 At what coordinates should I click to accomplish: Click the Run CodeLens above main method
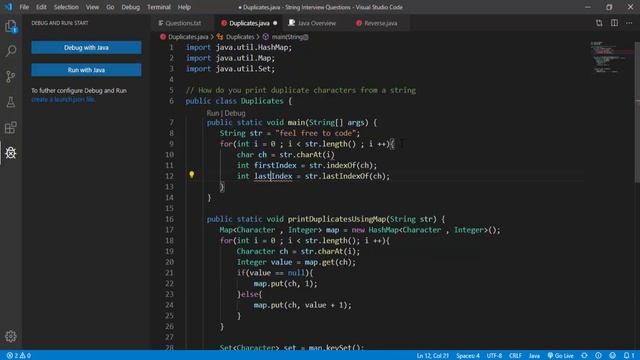[212, 113]
